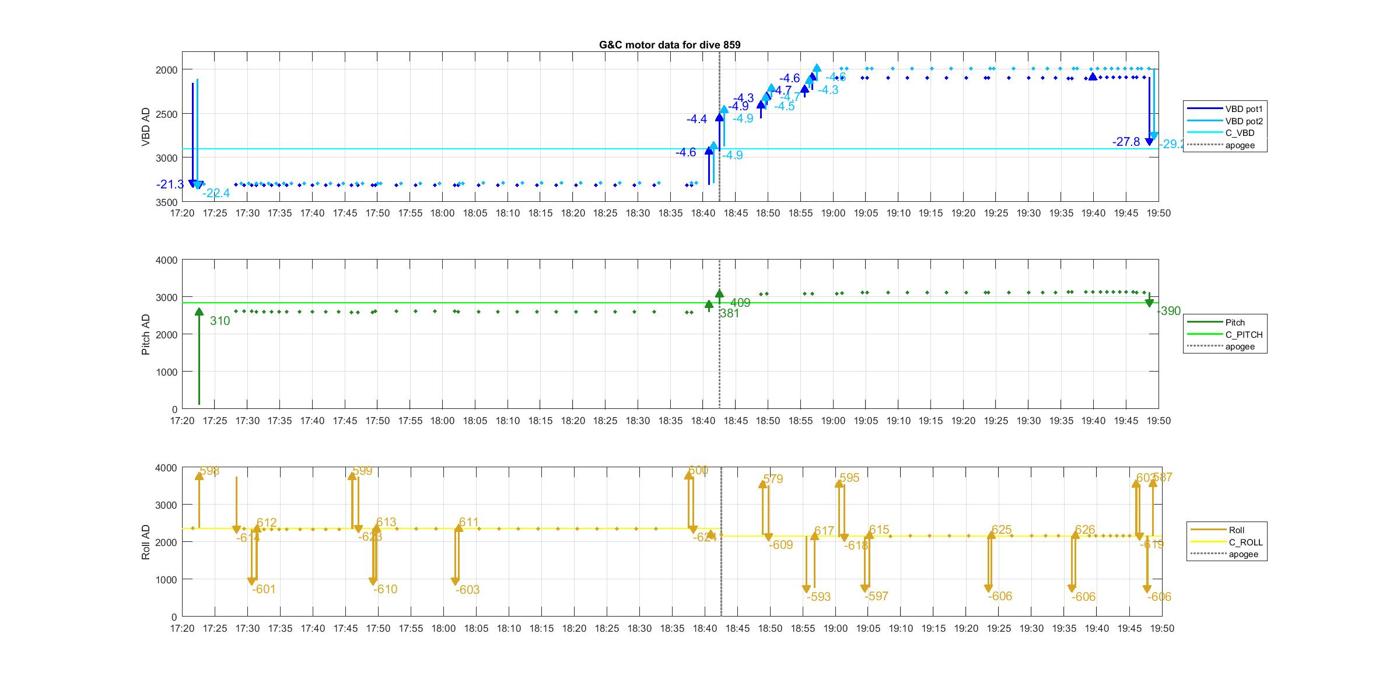Select the "Roll AD" y-axis label
This screenshot has width=1400, height=693.
pyautogui.click(x=146, y=541)
